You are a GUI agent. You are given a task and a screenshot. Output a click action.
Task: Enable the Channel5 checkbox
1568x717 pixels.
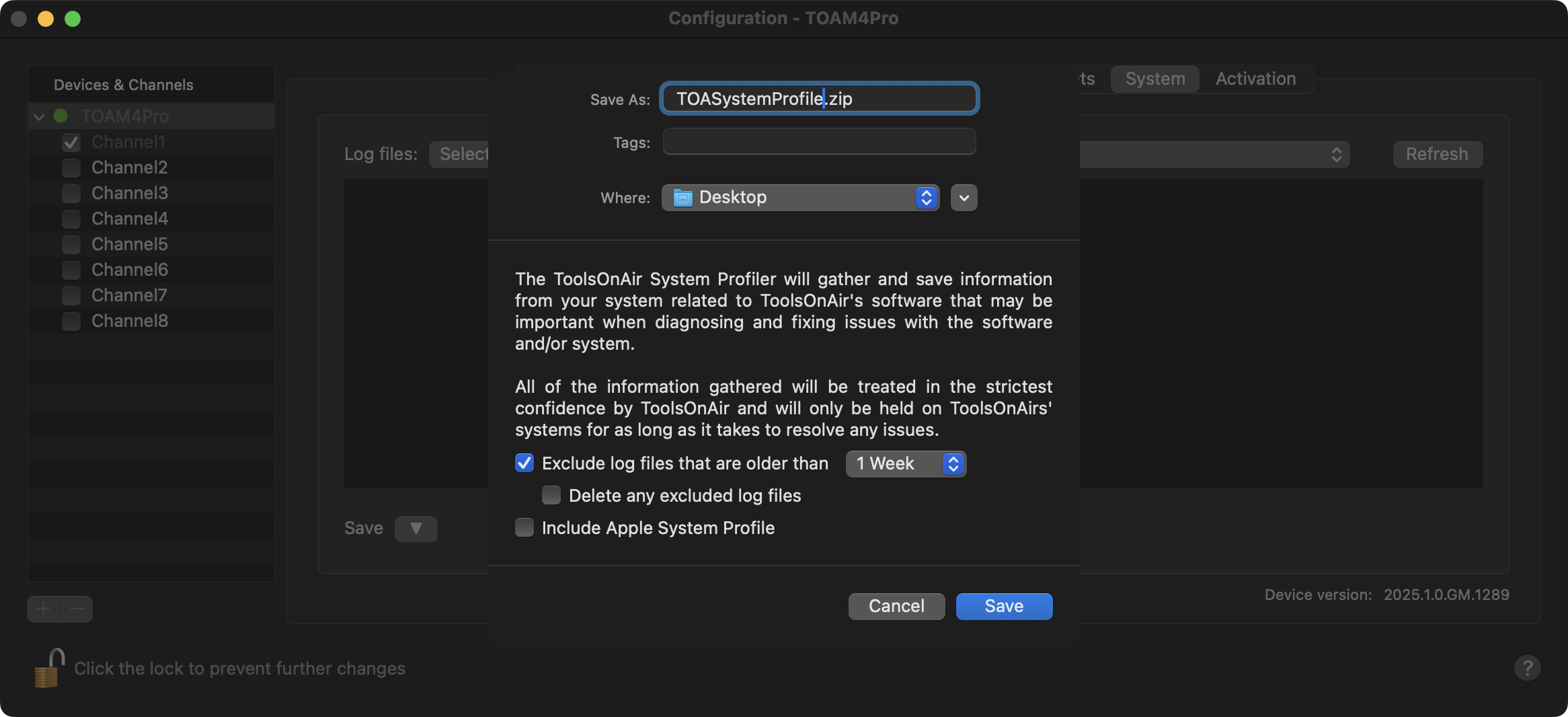pos(71,245)
